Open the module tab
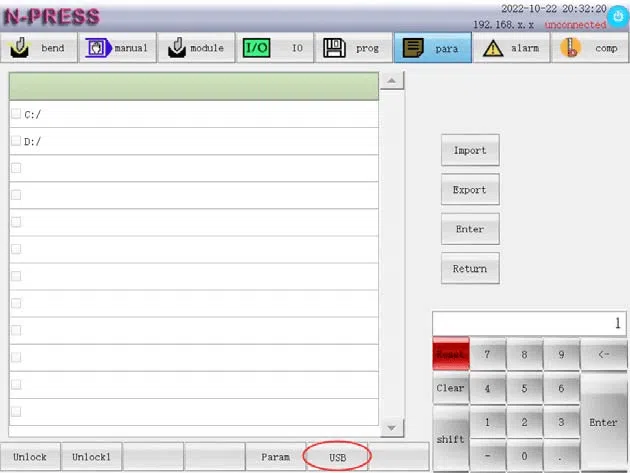 (196, 48)
